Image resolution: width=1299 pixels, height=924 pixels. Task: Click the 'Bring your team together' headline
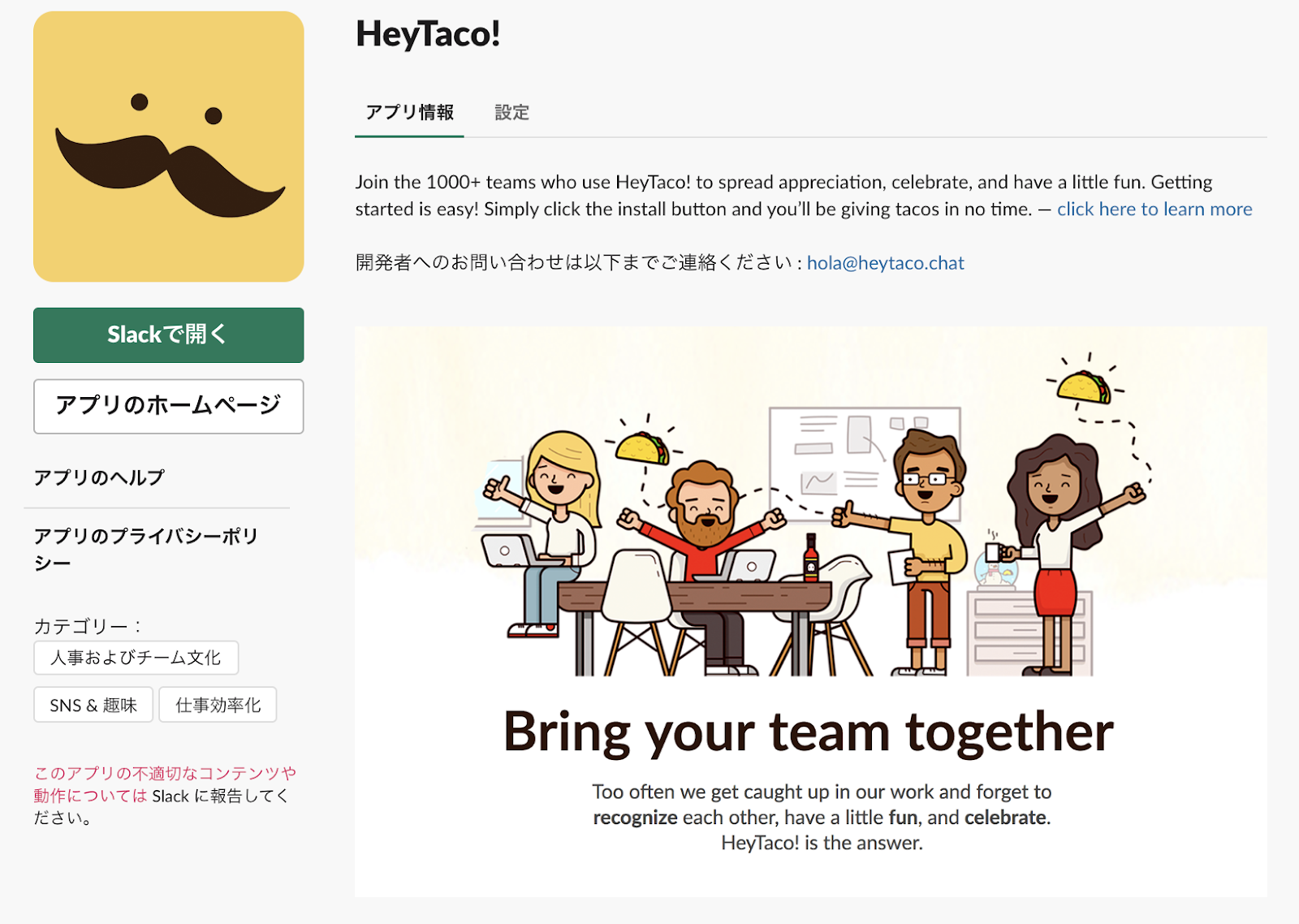809,732
